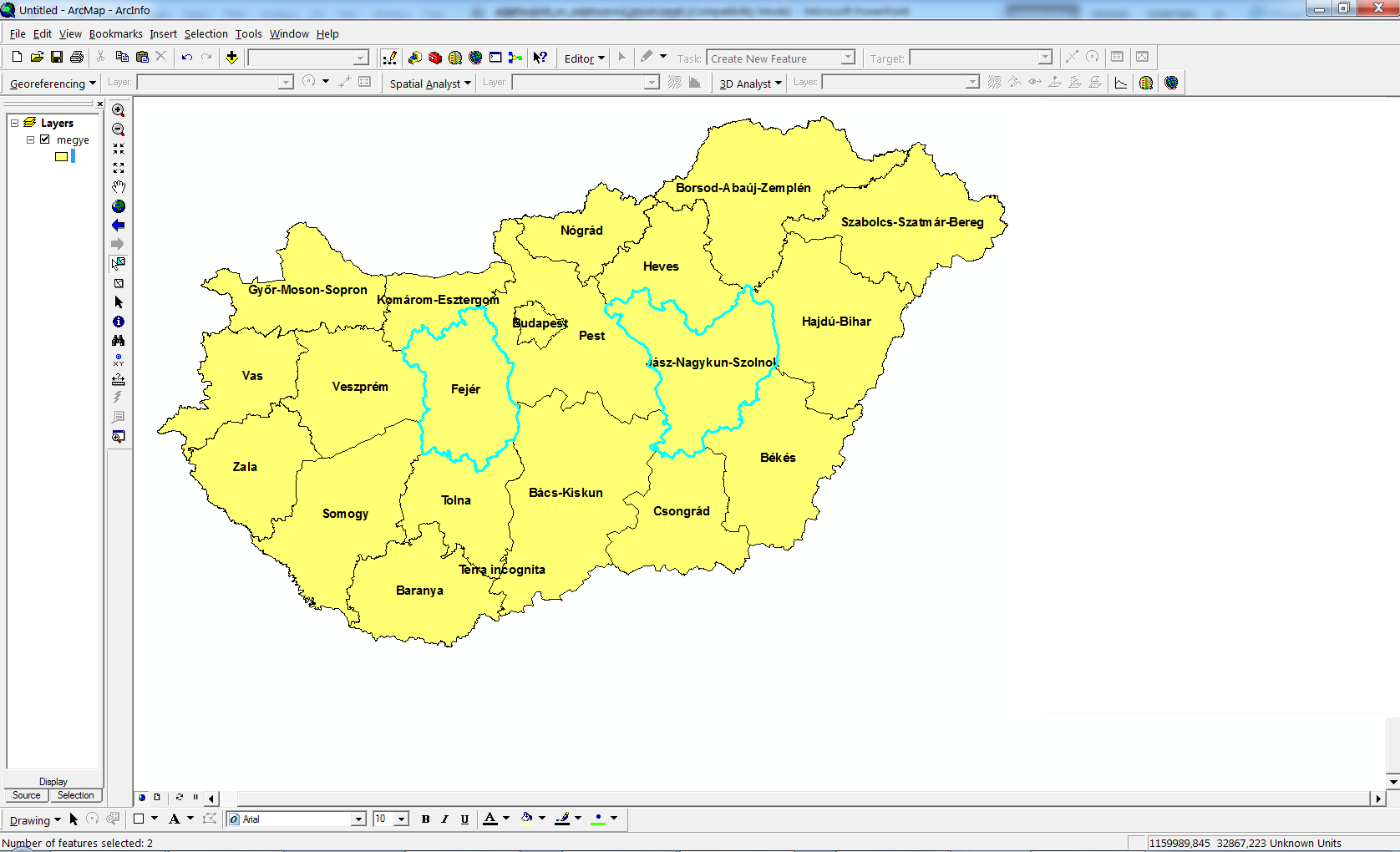Select the Pan hand tool
This screenshot has width=1400, height=852.
119,187
